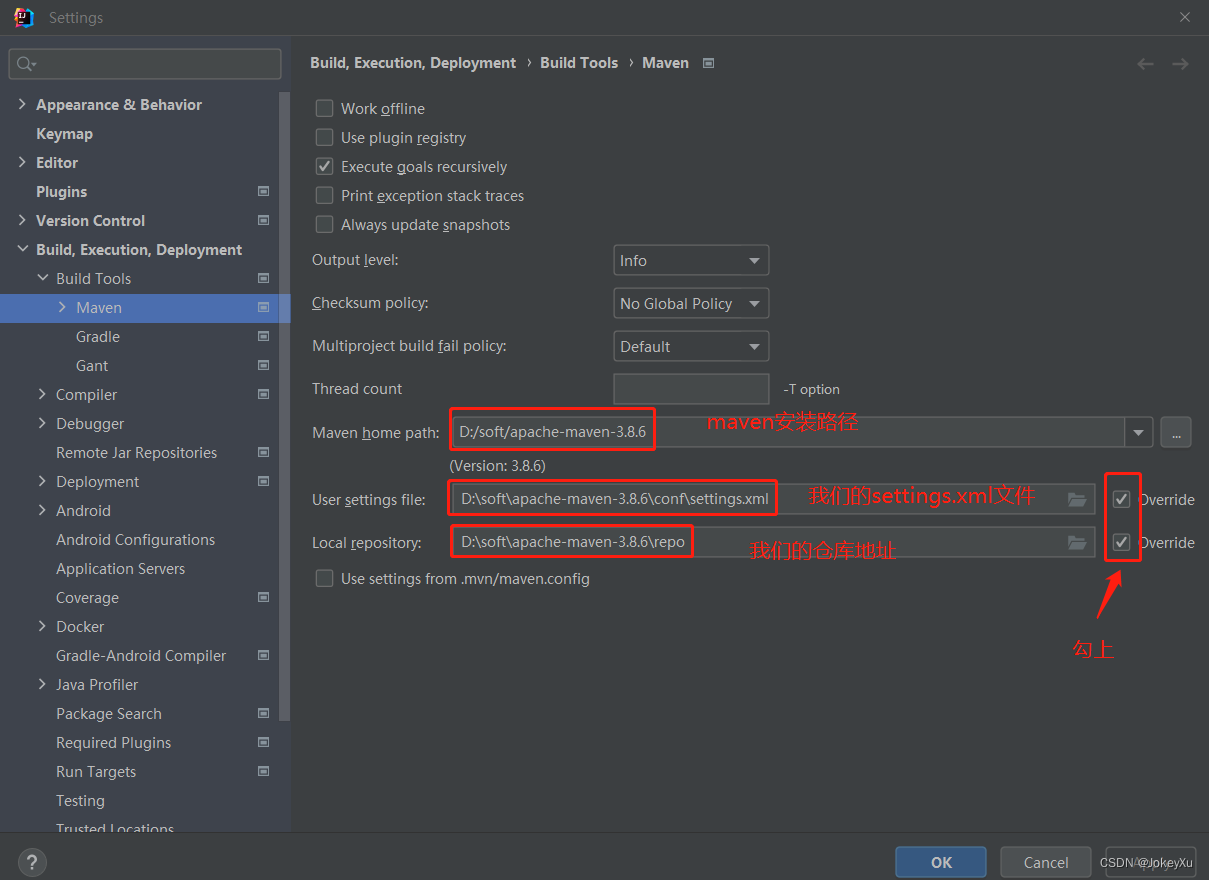Click the Thread count input field
This screenshot has height=880, width=1209.
[x=691, y=389]
